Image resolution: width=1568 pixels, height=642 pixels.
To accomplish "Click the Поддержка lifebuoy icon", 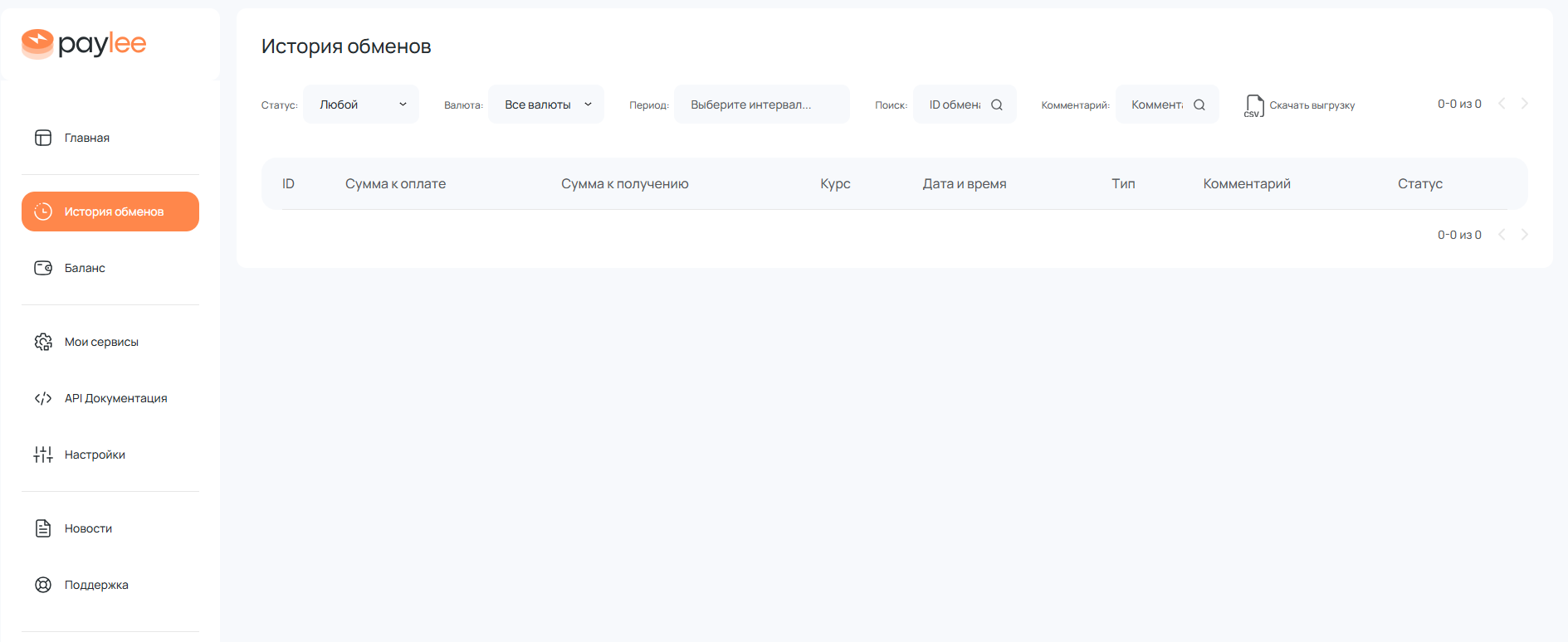I will (x=43, y=585).
